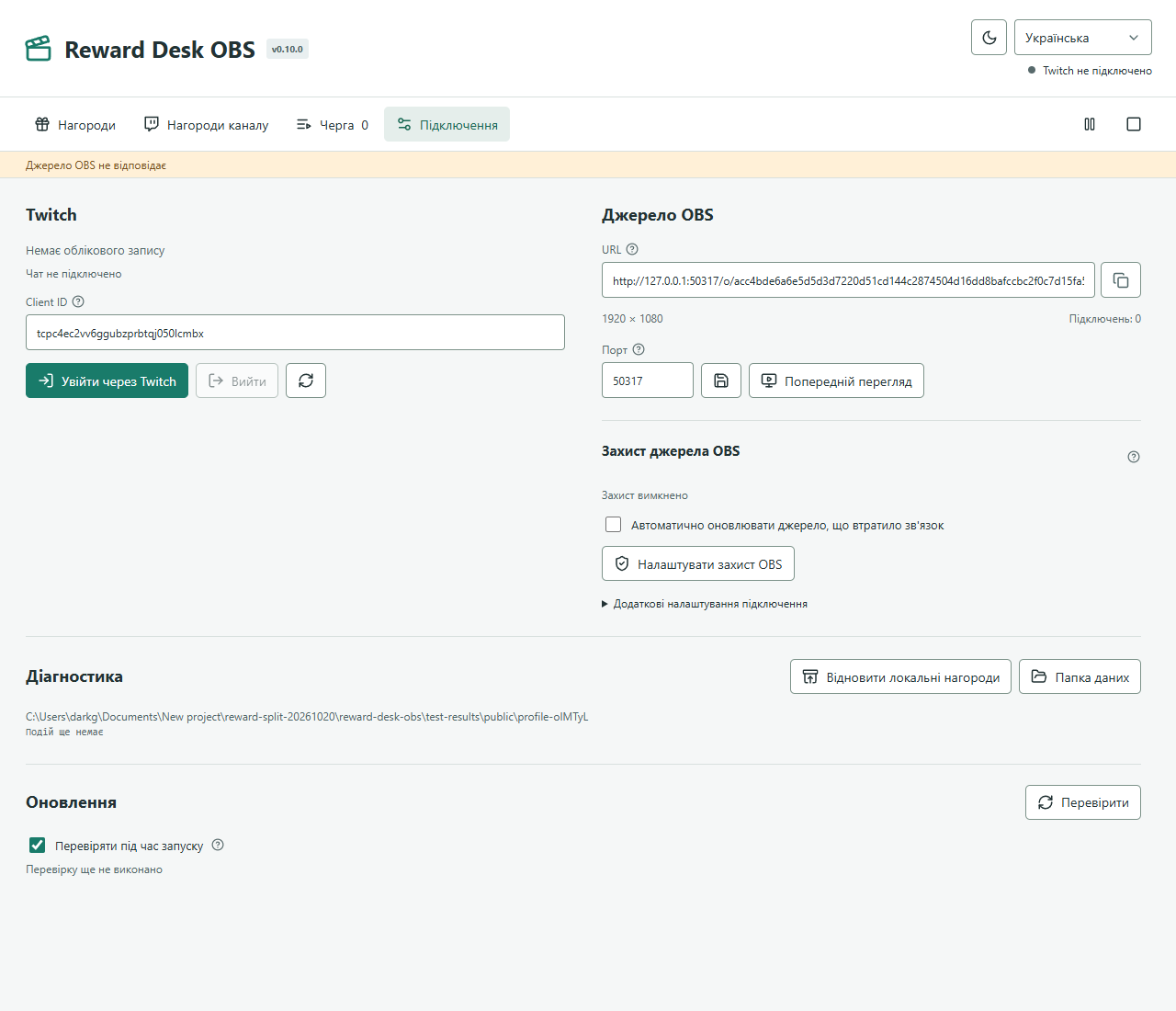Click the OBS source URL field

pos(848,280)
